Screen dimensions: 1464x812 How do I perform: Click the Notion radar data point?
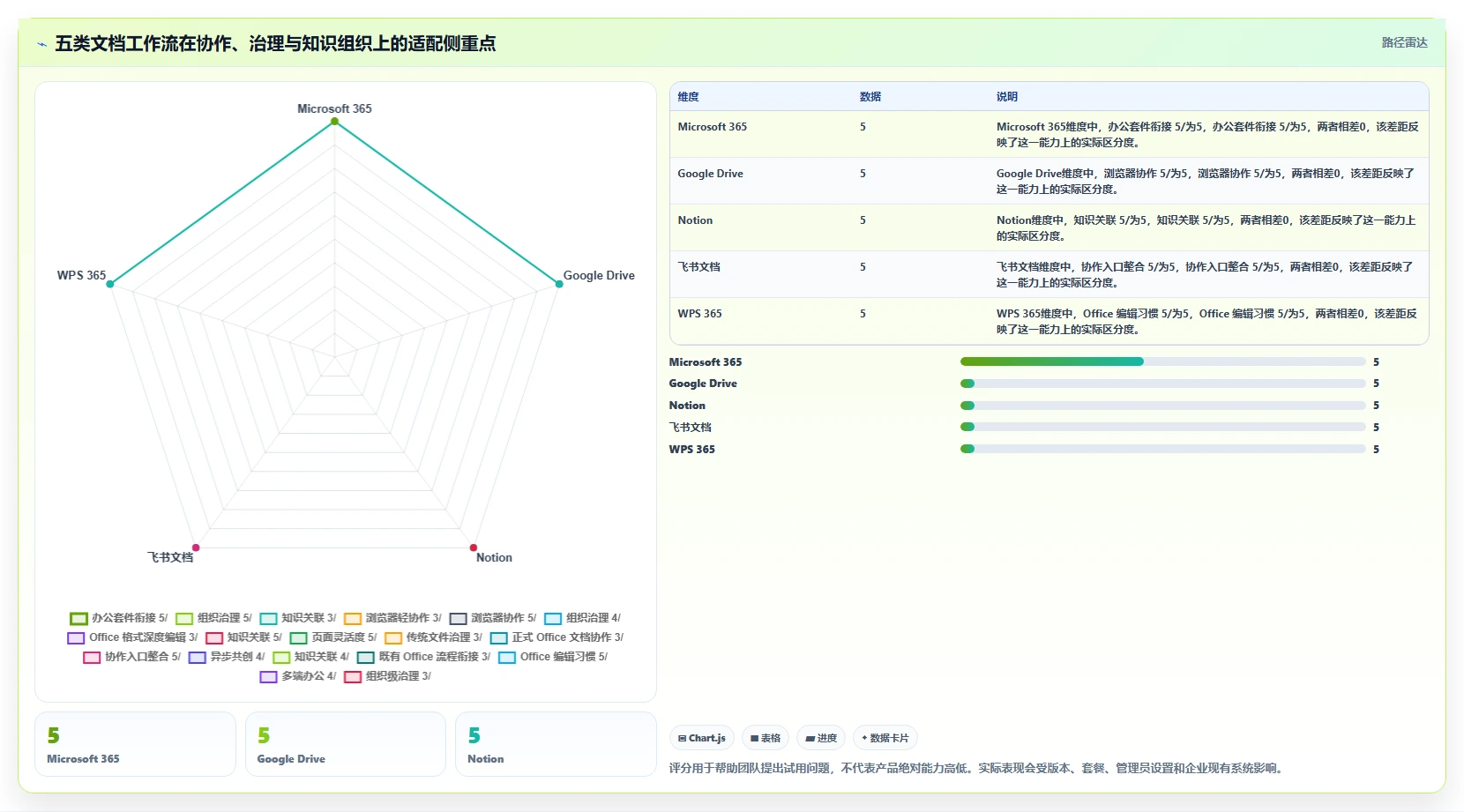474,548
